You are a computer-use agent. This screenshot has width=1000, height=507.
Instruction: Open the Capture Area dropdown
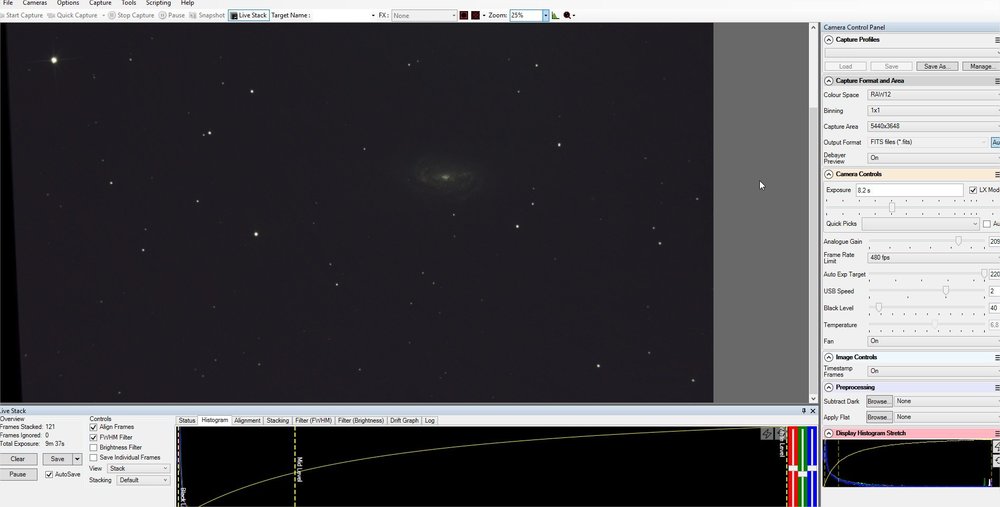(x=934, y=126)
